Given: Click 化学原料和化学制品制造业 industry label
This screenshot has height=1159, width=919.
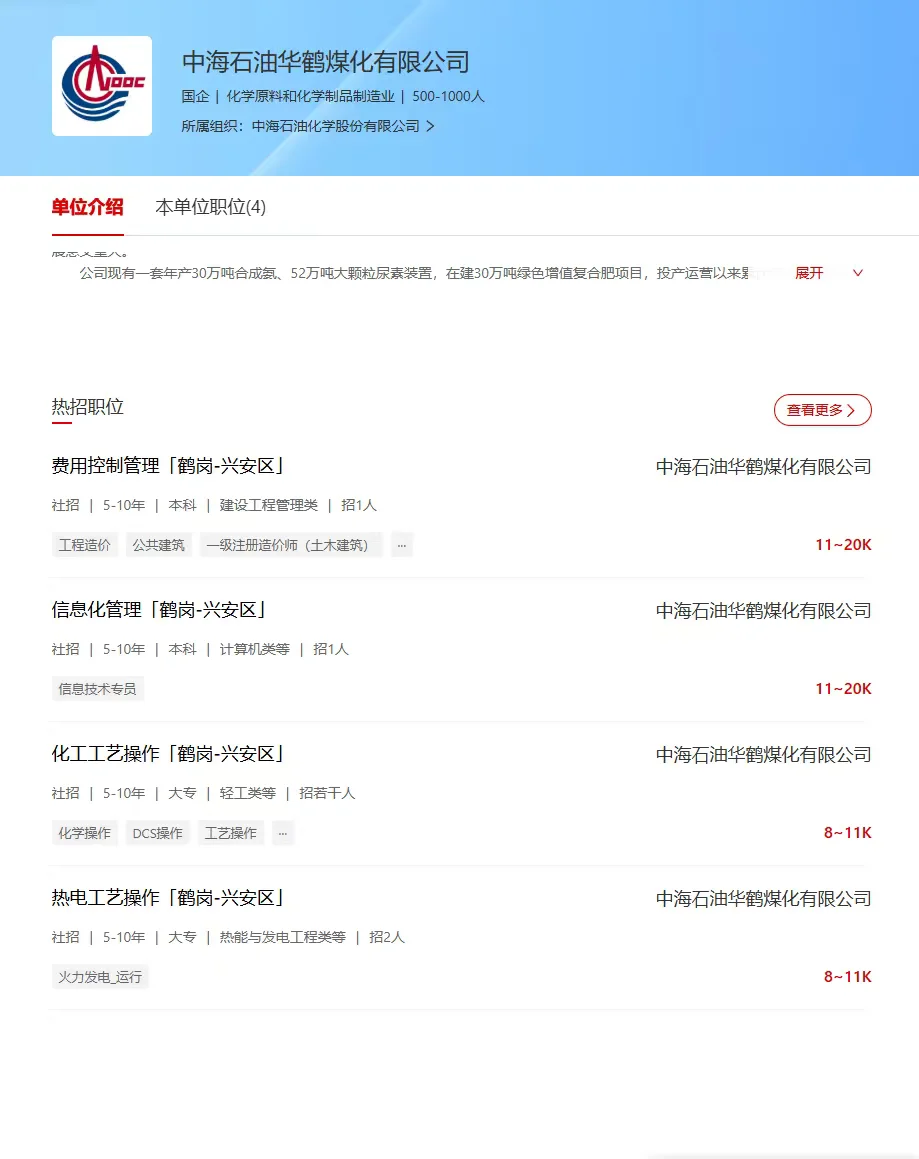Looking at the screenshot, I should pyautogui.click(x=311, y=96).
